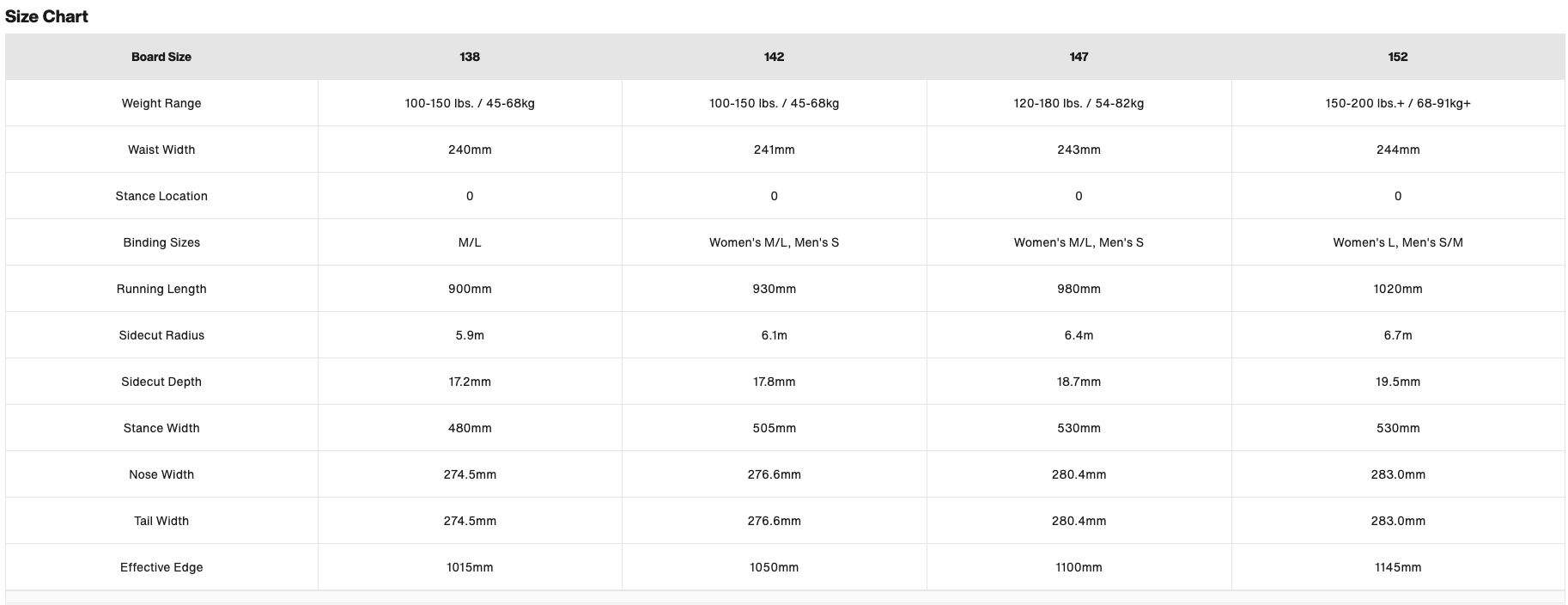The image size is (1568, 605).
Task: Select the 138 board size column header
Action: pos(470,57)
